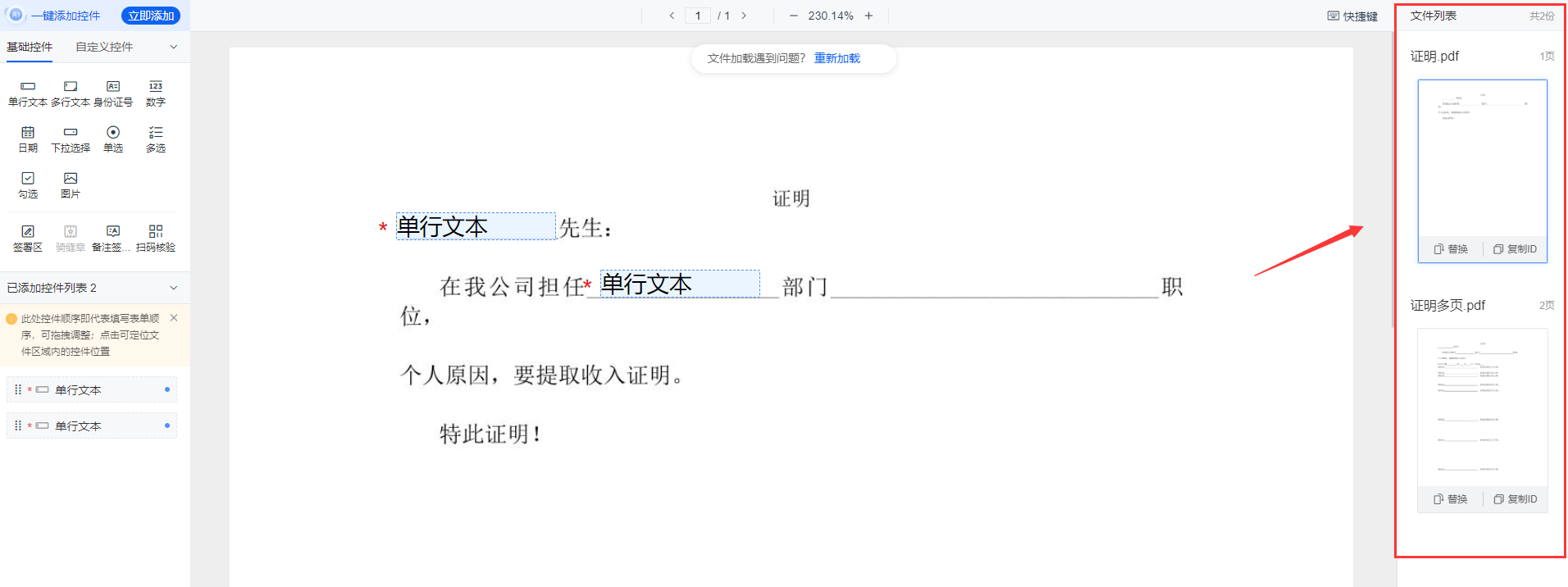Add an ID number control (身份证号)
The height and width of the screenshot is (587, 1568).
pyautogui.click(x=113, y=93)
